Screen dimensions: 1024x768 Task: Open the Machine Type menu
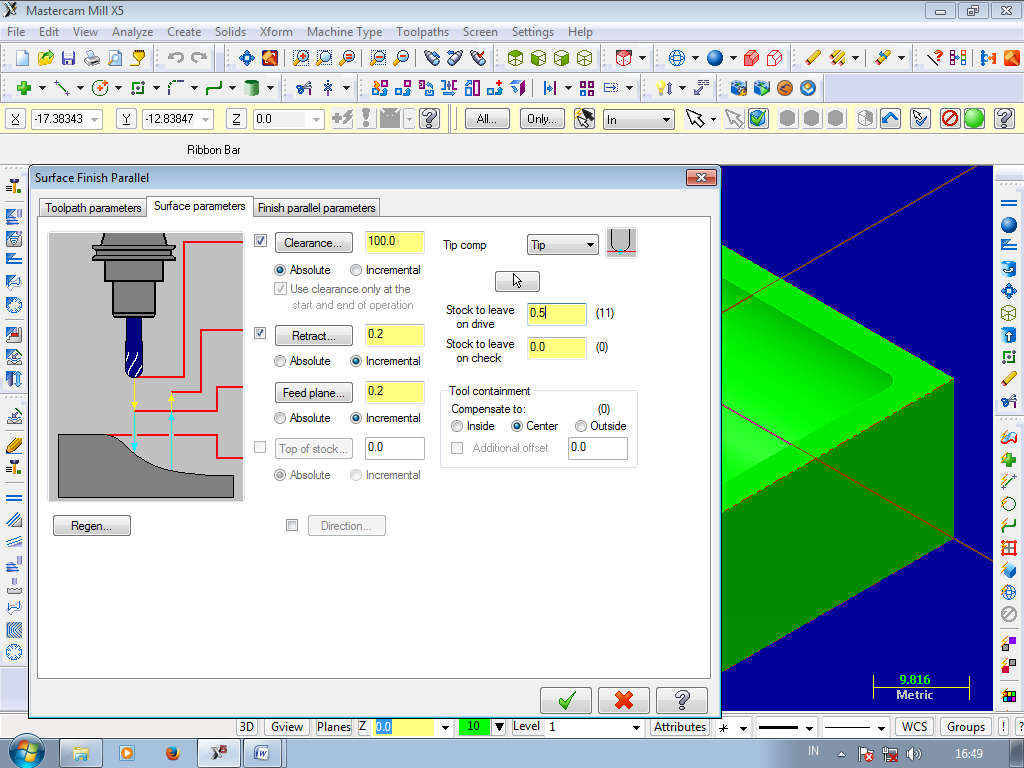coord(344,31)
